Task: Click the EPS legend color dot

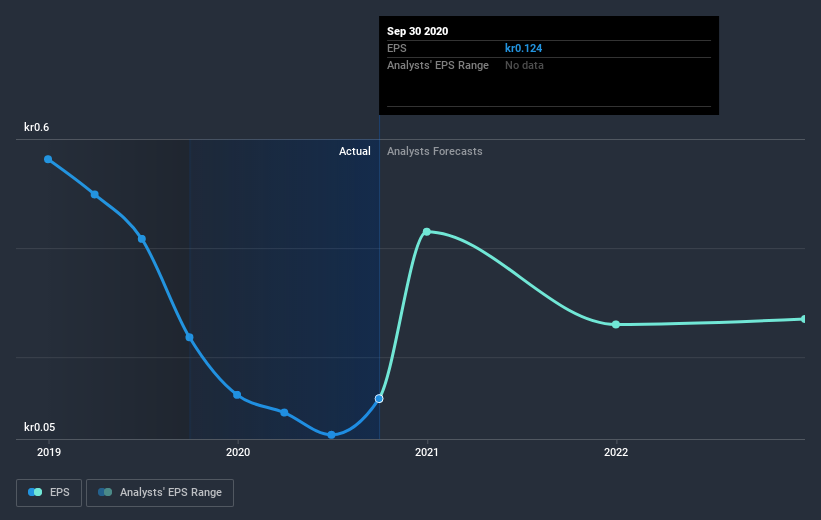Action: pos(35,492)
